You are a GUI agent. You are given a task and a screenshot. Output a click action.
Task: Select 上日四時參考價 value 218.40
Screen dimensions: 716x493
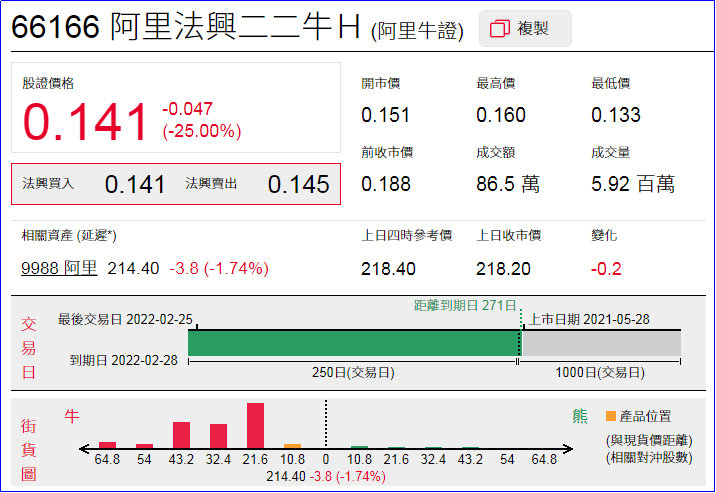pyautogui.click(x=388, y=269)
